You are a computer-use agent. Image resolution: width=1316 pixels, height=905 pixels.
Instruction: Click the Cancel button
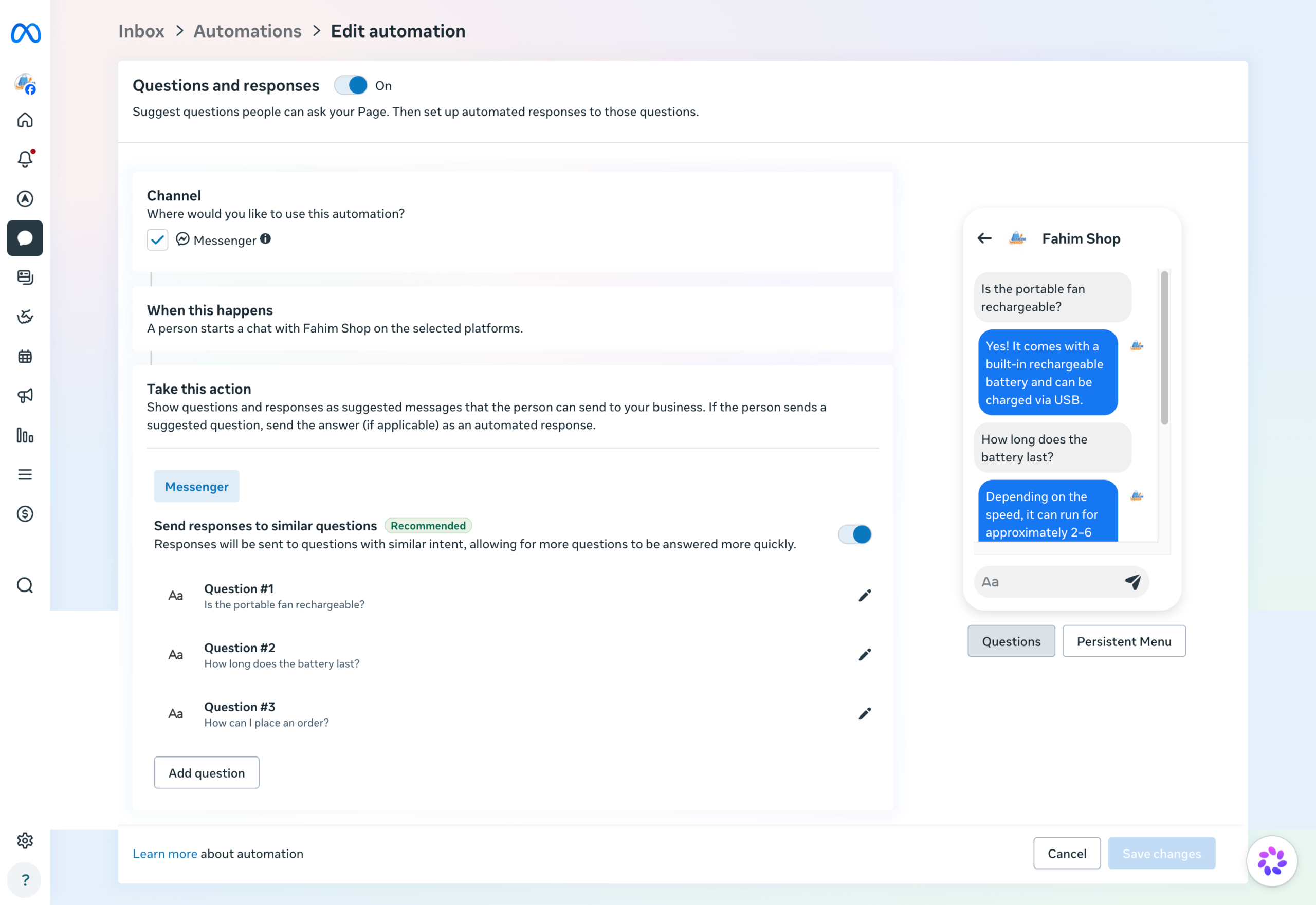tap(1067, 853)
